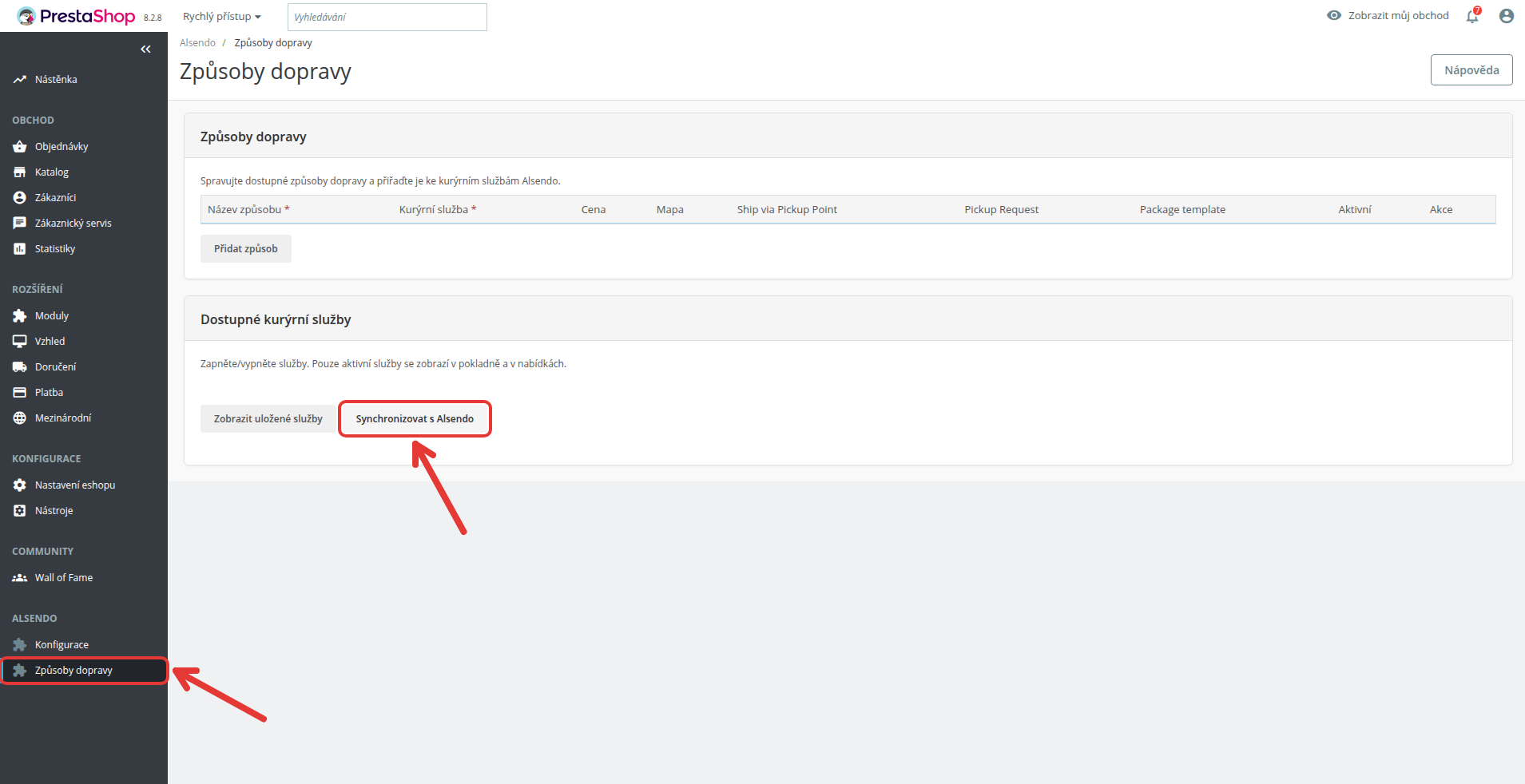Image resolution: width=1525 pixels, height=784 pixels.
Task: Focus the Vyhledávání search field
Action: click(387, 17)
